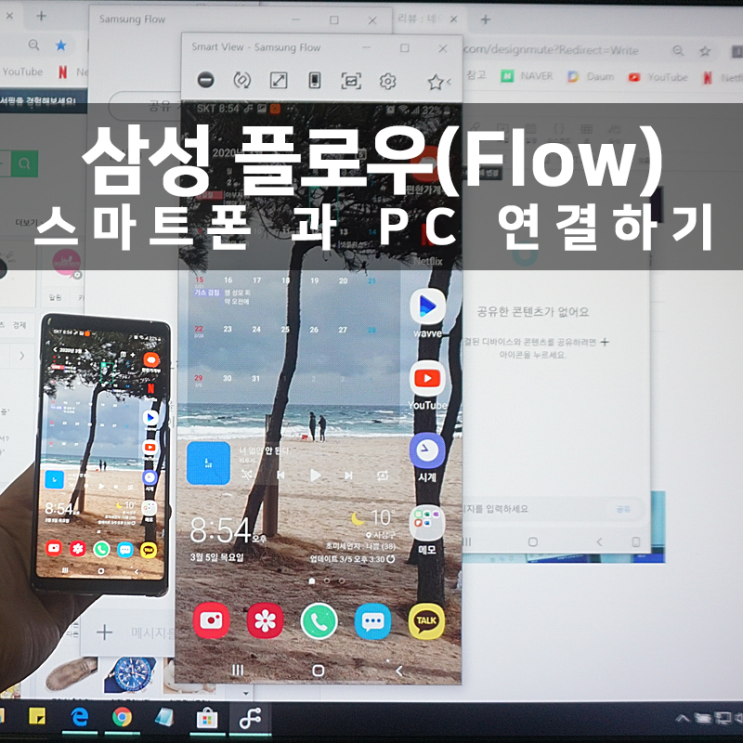This screenshot has width=743, height=743.
Task: Launch the Gallery flower app in the dock
Action: click(265, 621)
